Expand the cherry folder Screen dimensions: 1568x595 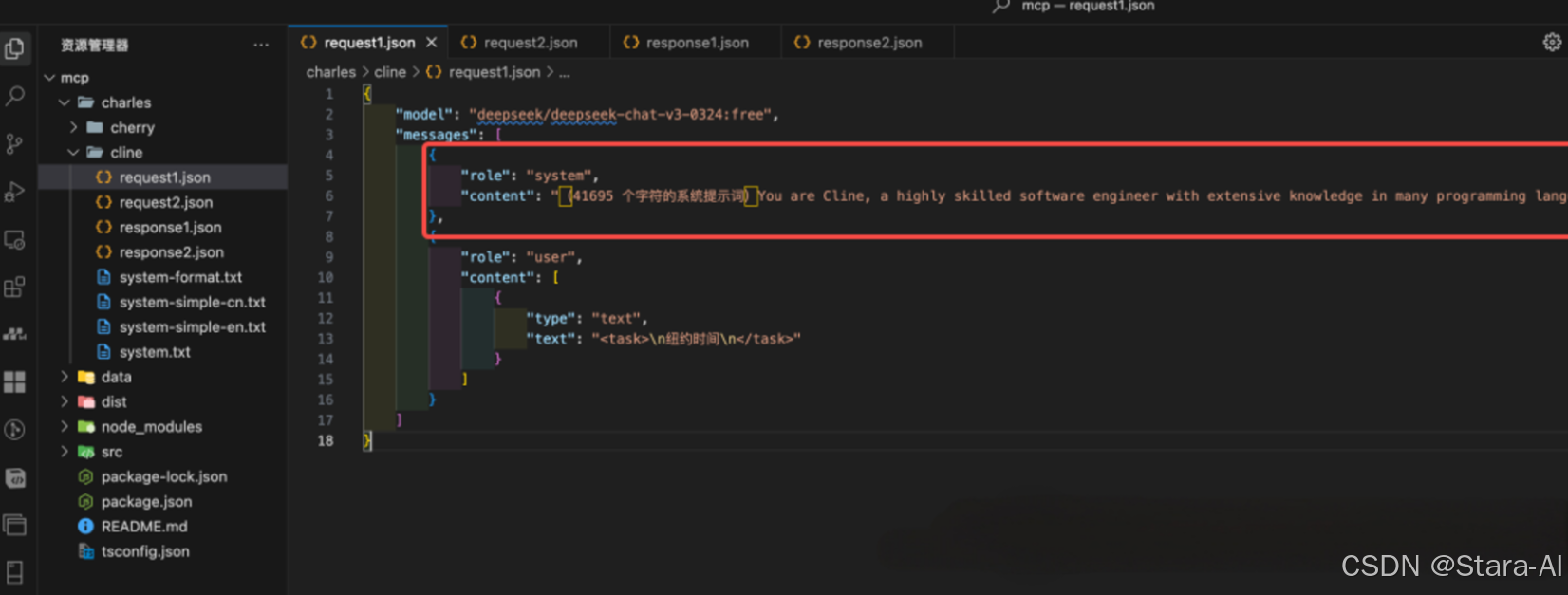point(74,127)
